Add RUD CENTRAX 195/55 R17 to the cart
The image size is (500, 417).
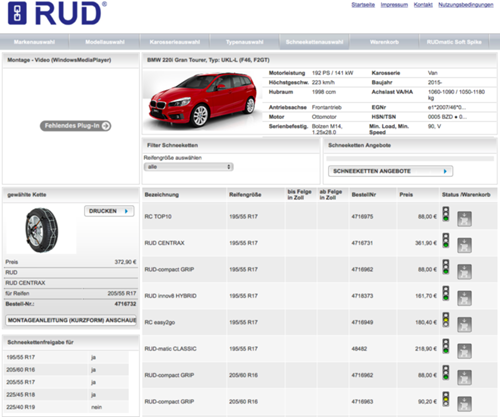pyautogui.click(x=464, y=245)
